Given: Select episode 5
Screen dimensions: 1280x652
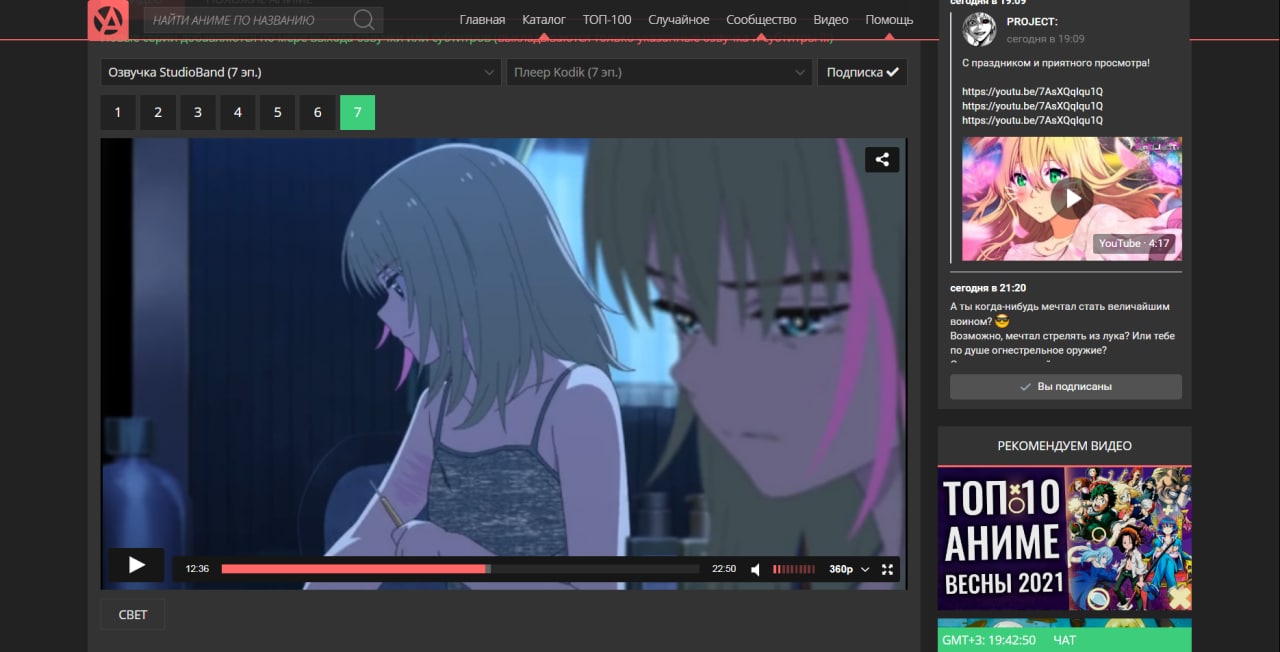Looking at the screenshot, I should point(278,112).
